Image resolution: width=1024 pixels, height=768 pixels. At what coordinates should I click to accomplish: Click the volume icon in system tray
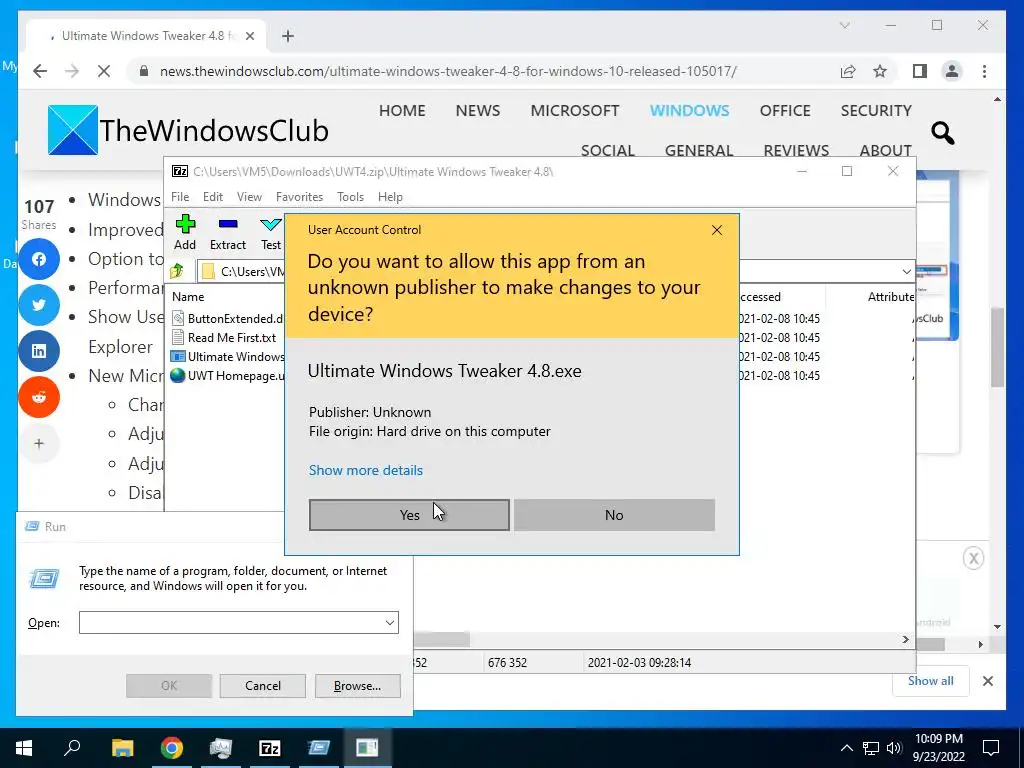coord(894,748)
